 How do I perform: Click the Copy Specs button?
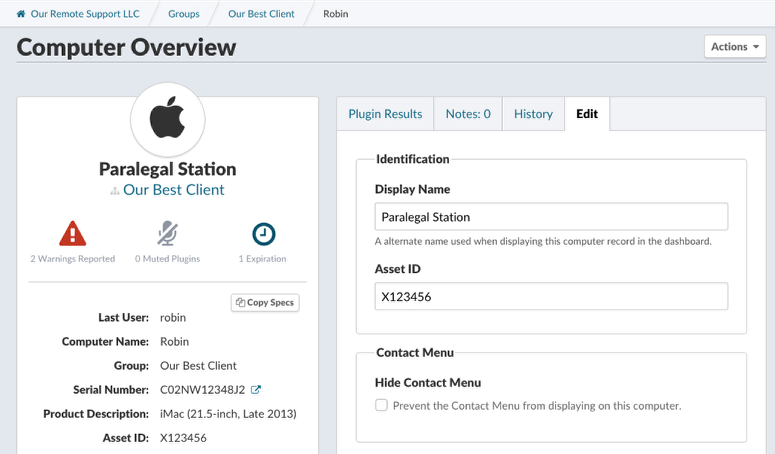pos(265,302)
